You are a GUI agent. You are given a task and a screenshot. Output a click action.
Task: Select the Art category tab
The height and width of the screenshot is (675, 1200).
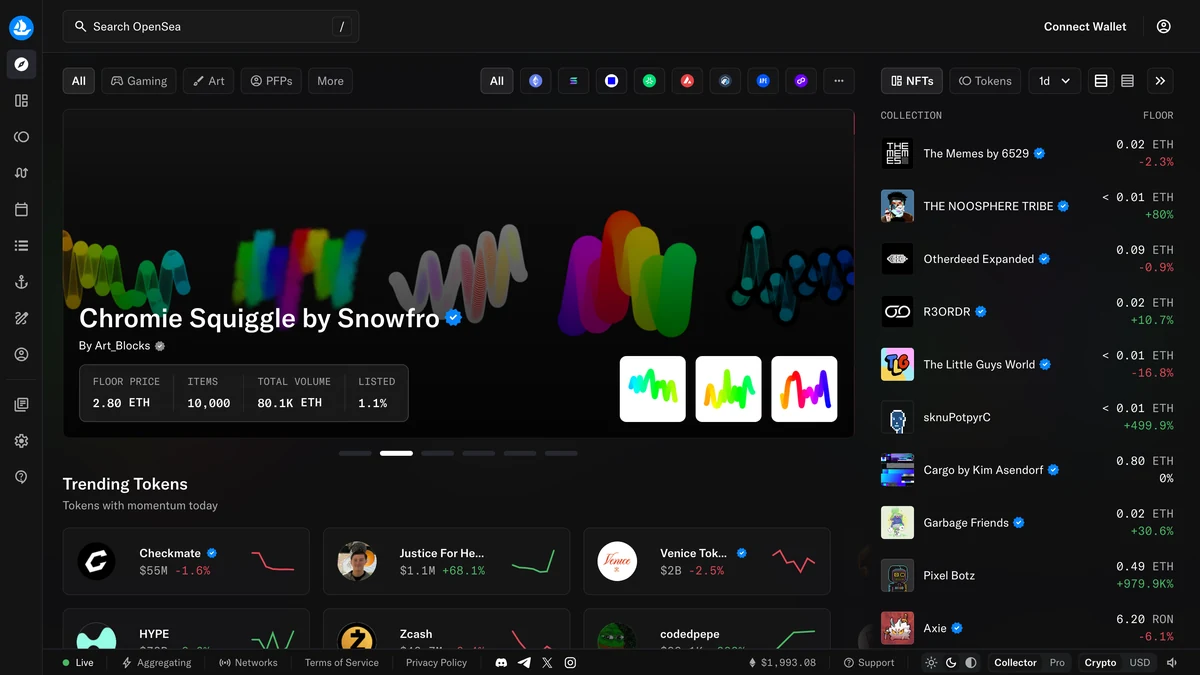209,81
